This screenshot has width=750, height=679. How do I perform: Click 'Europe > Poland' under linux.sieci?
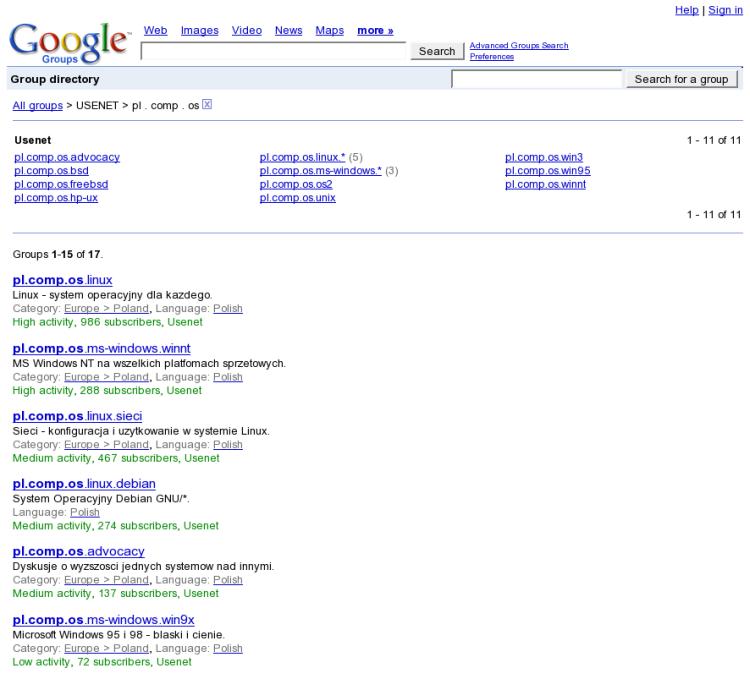pyautogui.click(x=107, y=444)
